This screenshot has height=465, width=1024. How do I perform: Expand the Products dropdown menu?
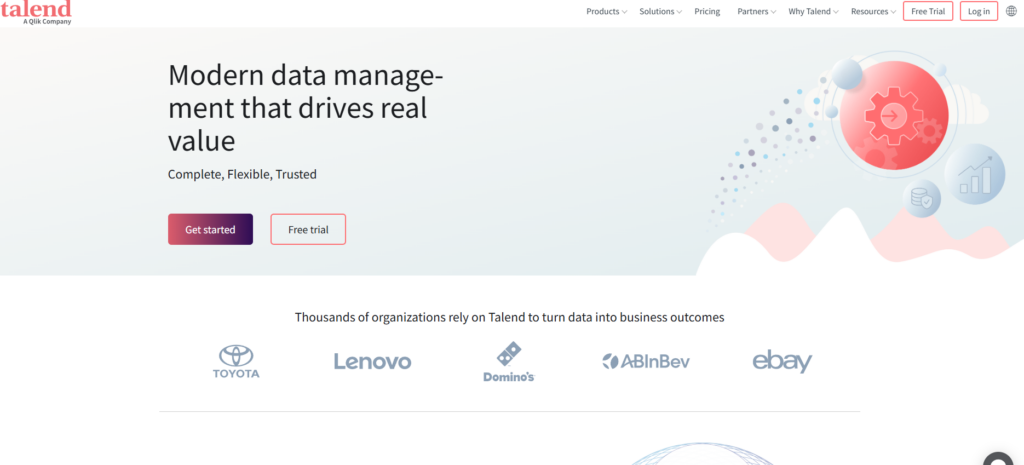tap(606, 12)
